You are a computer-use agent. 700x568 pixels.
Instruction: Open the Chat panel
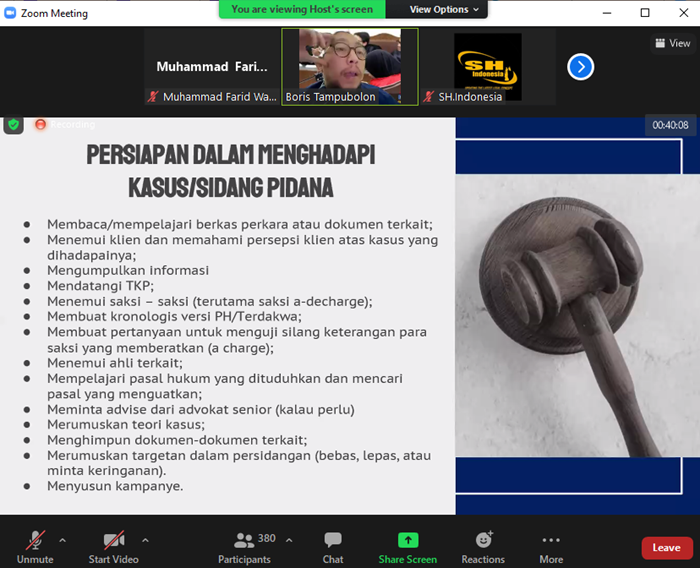tap(333, 547)
